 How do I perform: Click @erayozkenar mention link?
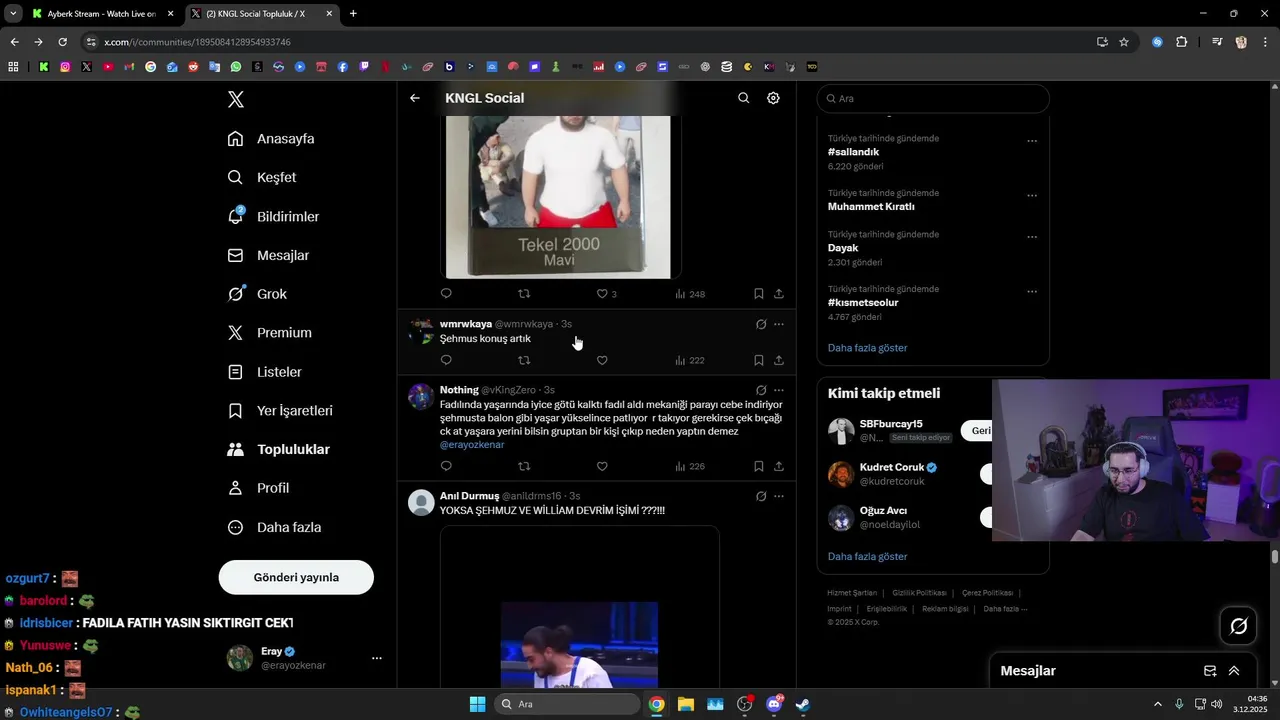[x=472, y=444]
